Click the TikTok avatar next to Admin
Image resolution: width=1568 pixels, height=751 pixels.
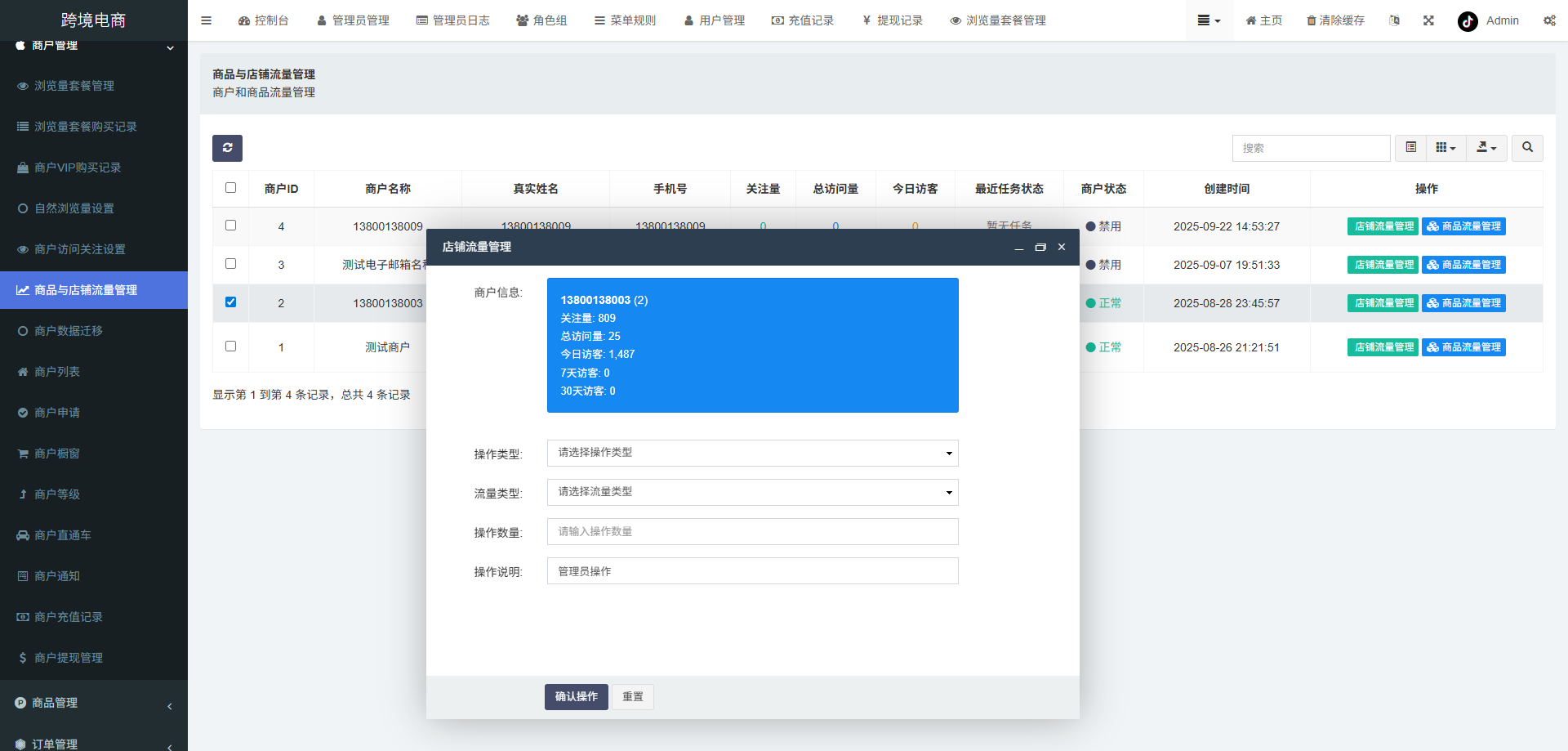pos(1467,21)
